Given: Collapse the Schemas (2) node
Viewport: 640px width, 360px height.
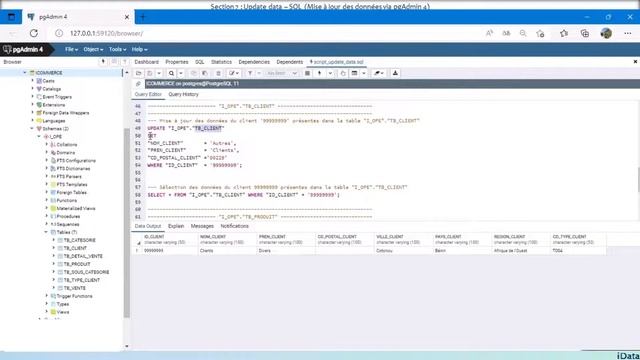Looking at the screenshot, I should pos(32,129).
